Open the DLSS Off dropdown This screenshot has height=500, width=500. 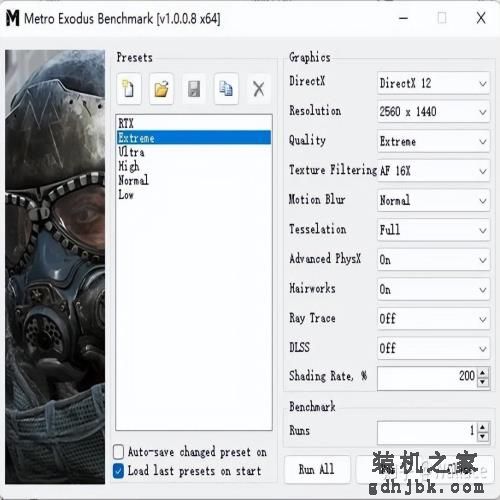(x=433, y=349)
